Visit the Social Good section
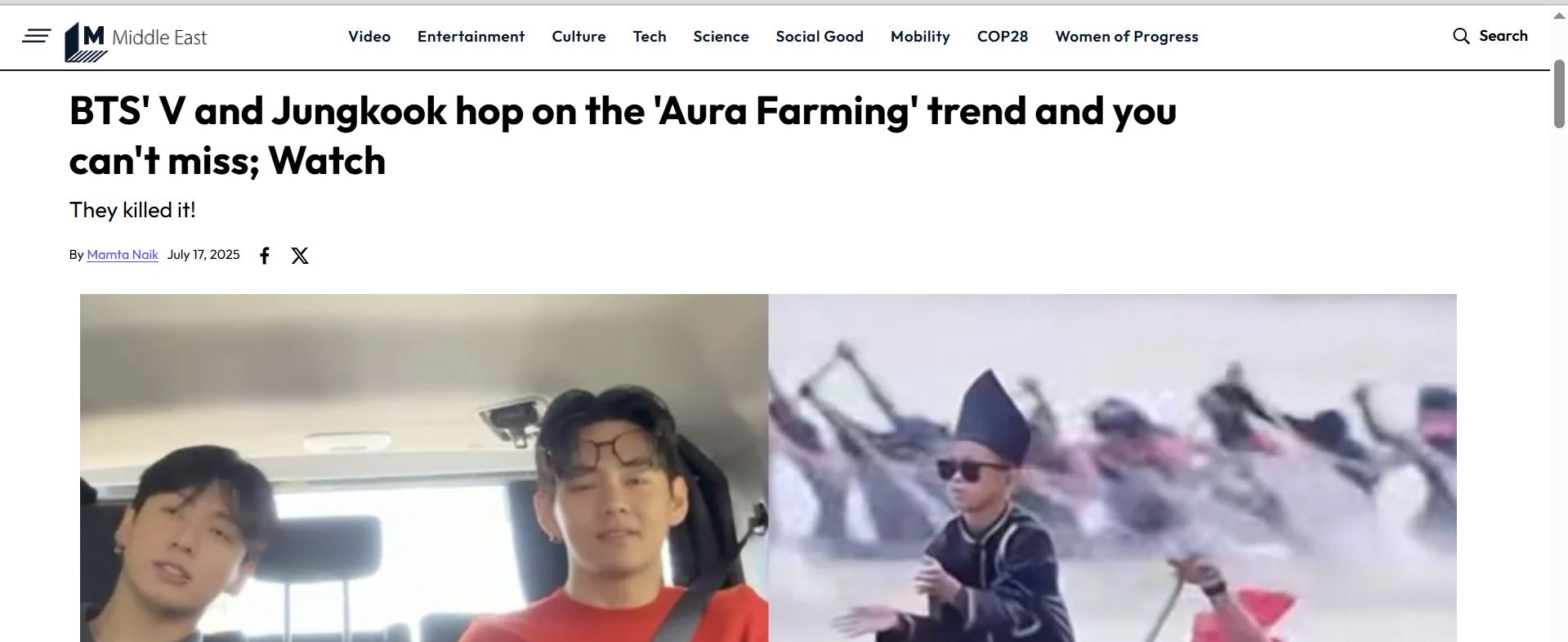This screenshot has height=642, width=1568. [820, 37]
